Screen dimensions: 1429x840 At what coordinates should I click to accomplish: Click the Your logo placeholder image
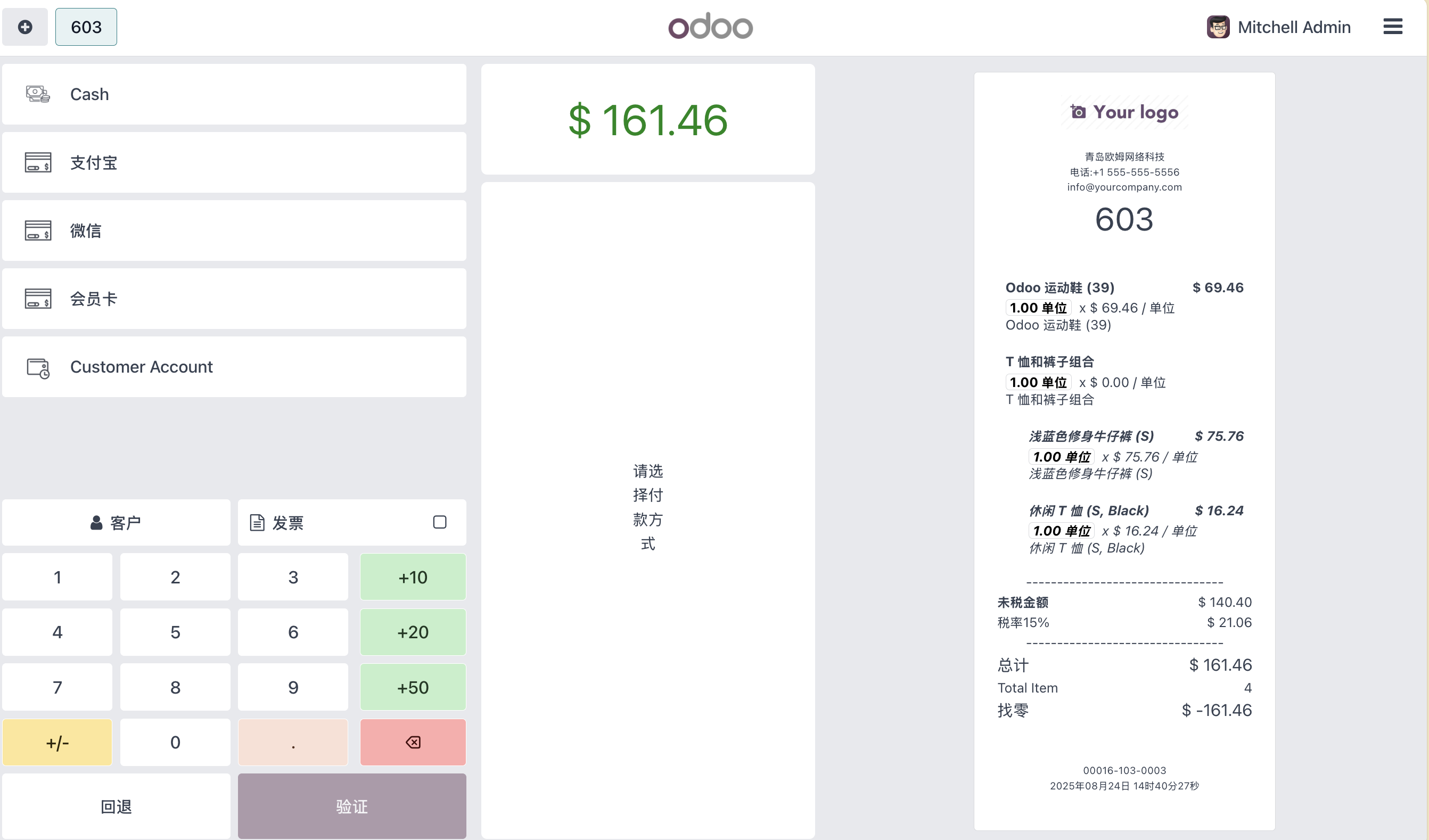(1124, 112)
